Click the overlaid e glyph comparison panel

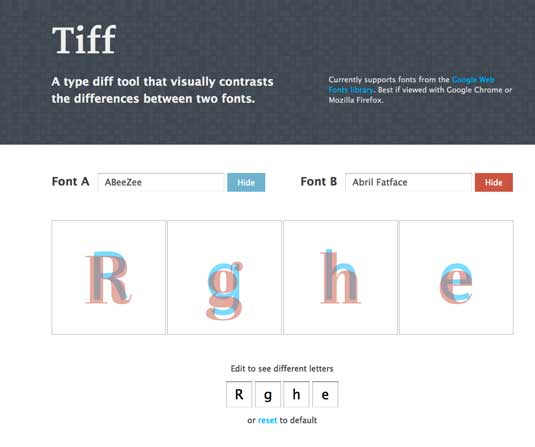(456, 277)
